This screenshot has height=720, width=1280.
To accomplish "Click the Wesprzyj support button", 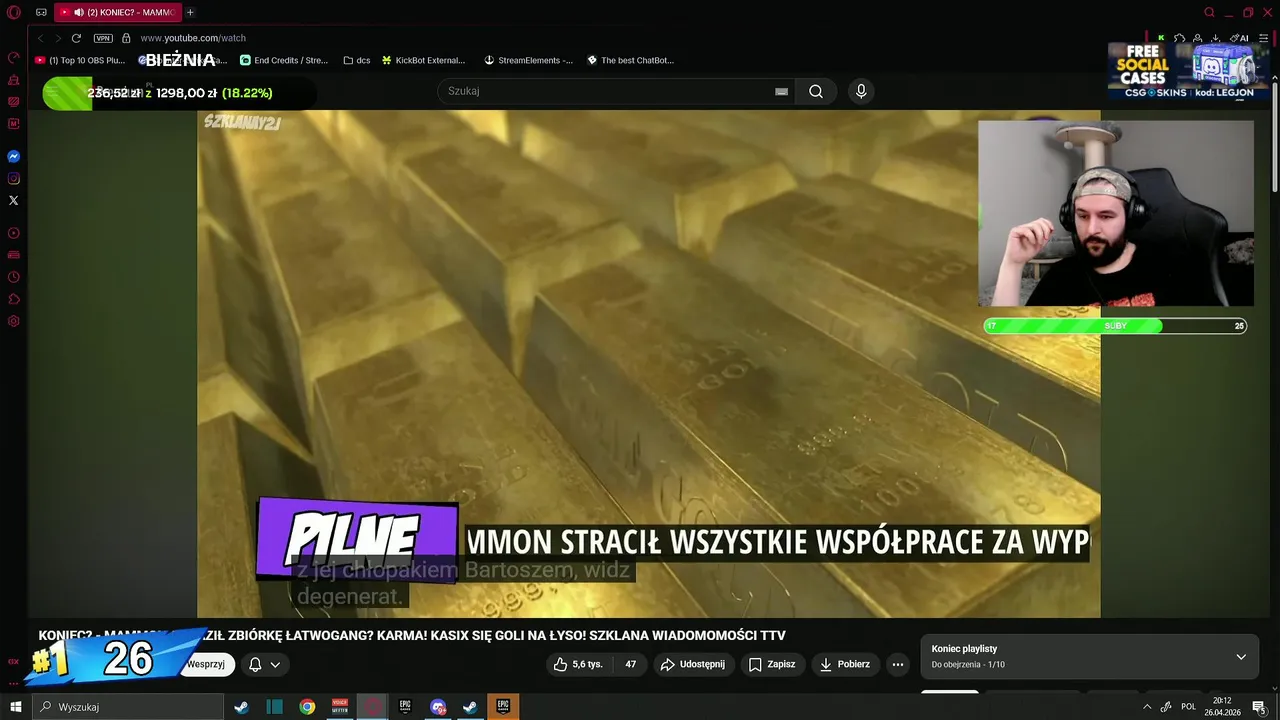I will [206, 664].
